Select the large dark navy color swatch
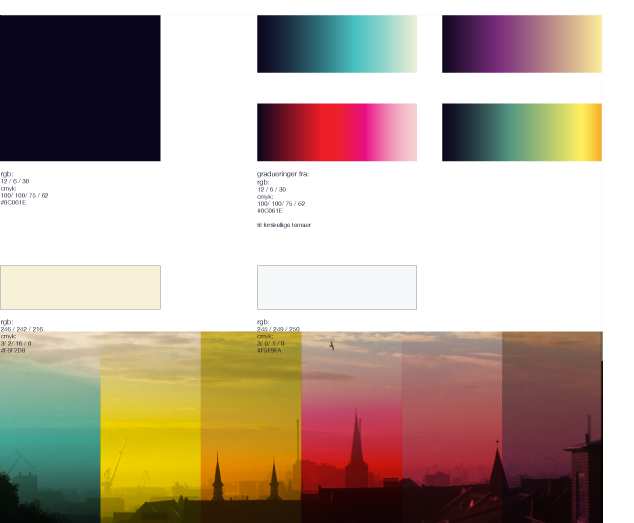Viewport: 634px width, 523px height. coord(80,88)
